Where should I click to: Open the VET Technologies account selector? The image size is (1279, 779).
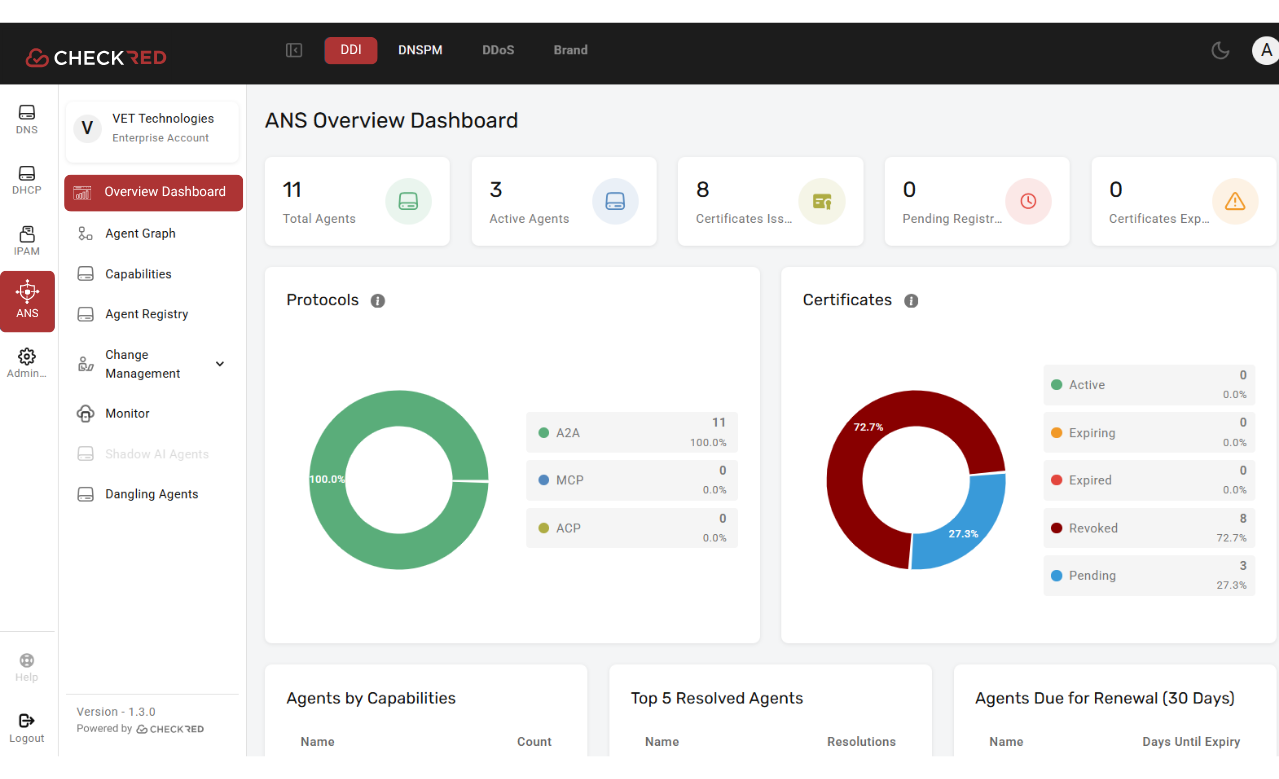(x=152, y=129)
